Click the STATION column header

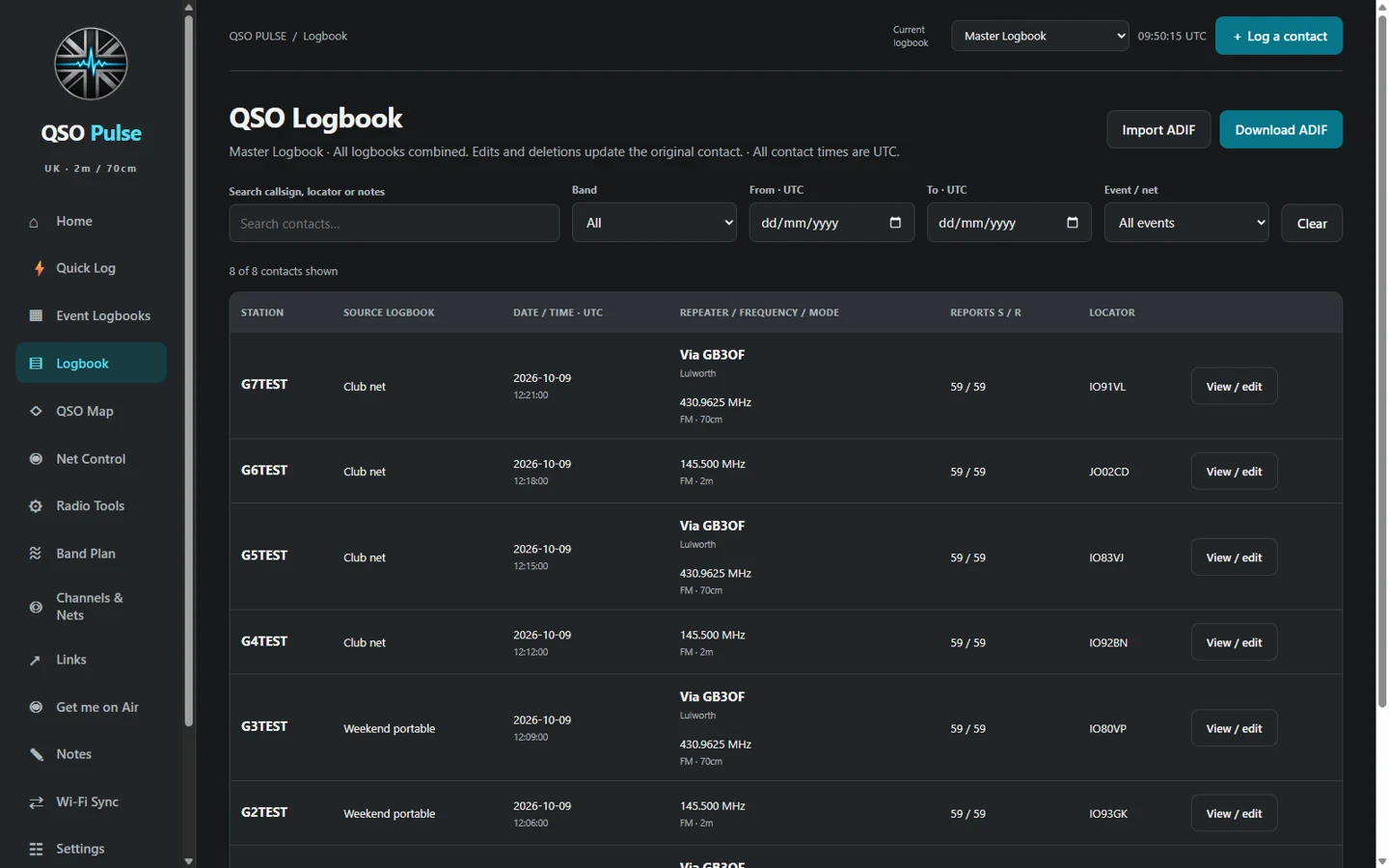pyautogui.click(x=262, y=312)
